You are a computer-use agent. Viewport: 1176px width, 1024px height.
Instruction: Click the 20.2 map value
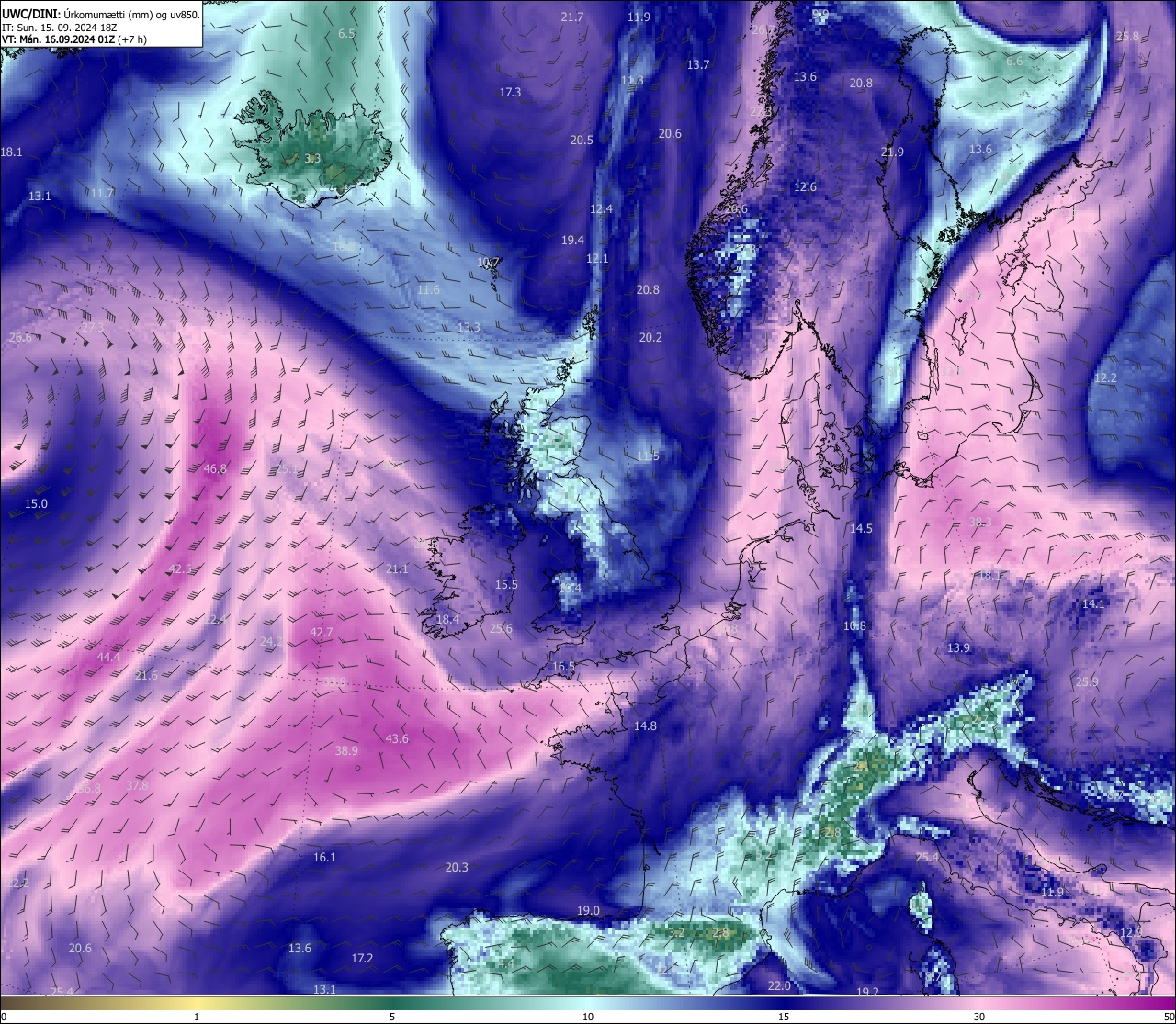click(650, 337)
